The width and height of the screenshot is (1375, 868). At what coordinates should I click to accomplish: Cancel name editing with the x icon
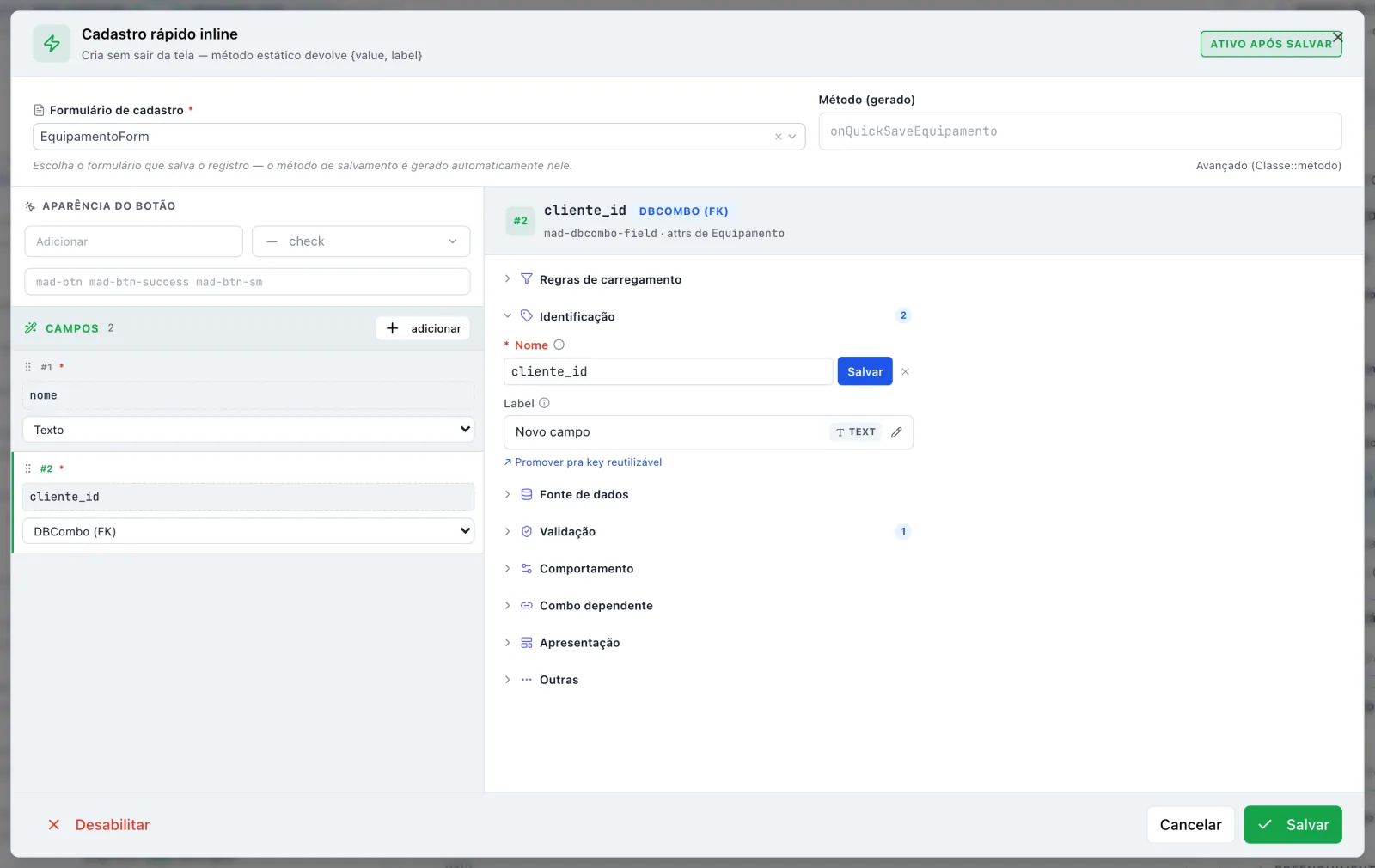pos(905,372)
